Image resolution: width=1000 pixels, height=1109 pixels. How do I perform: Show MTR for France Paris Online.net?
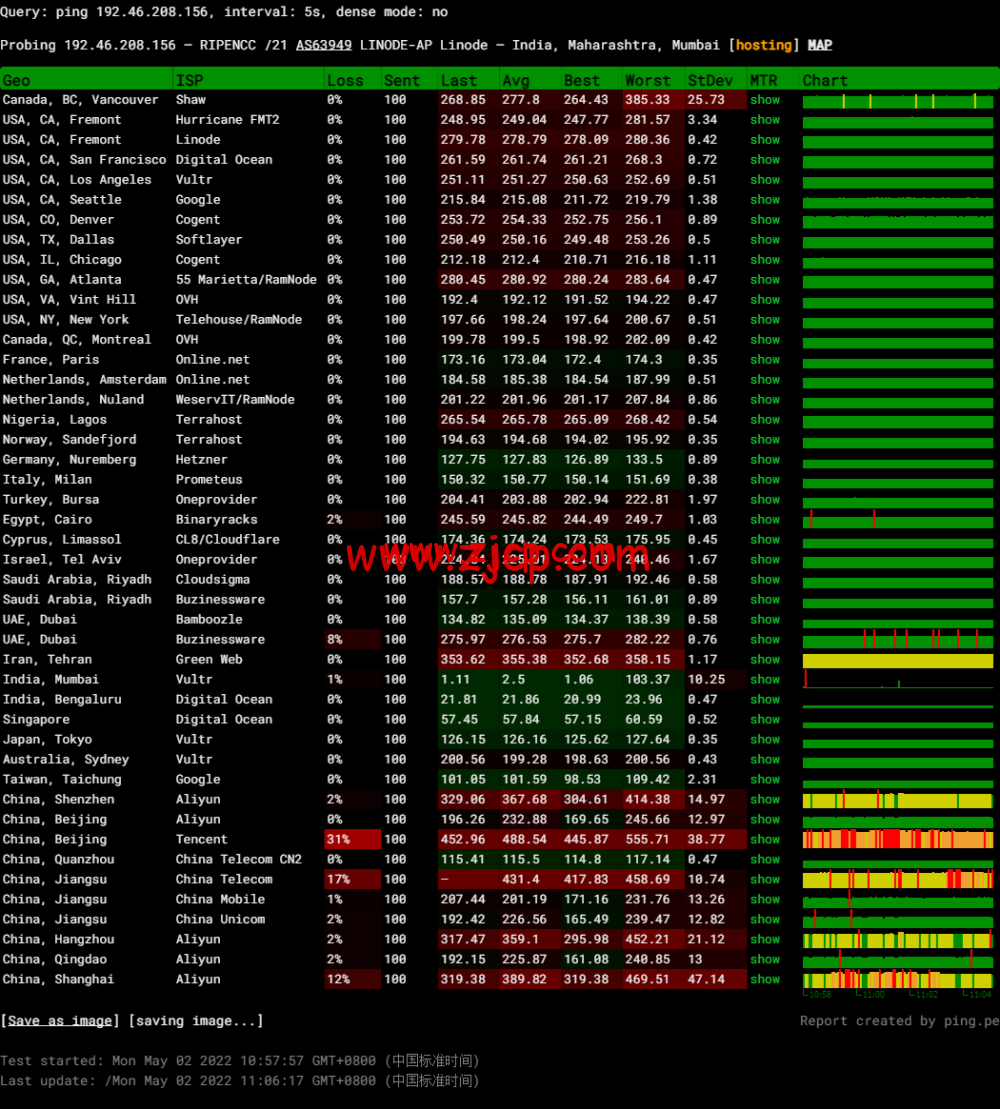pyautogui.click(x=765, y=359)
